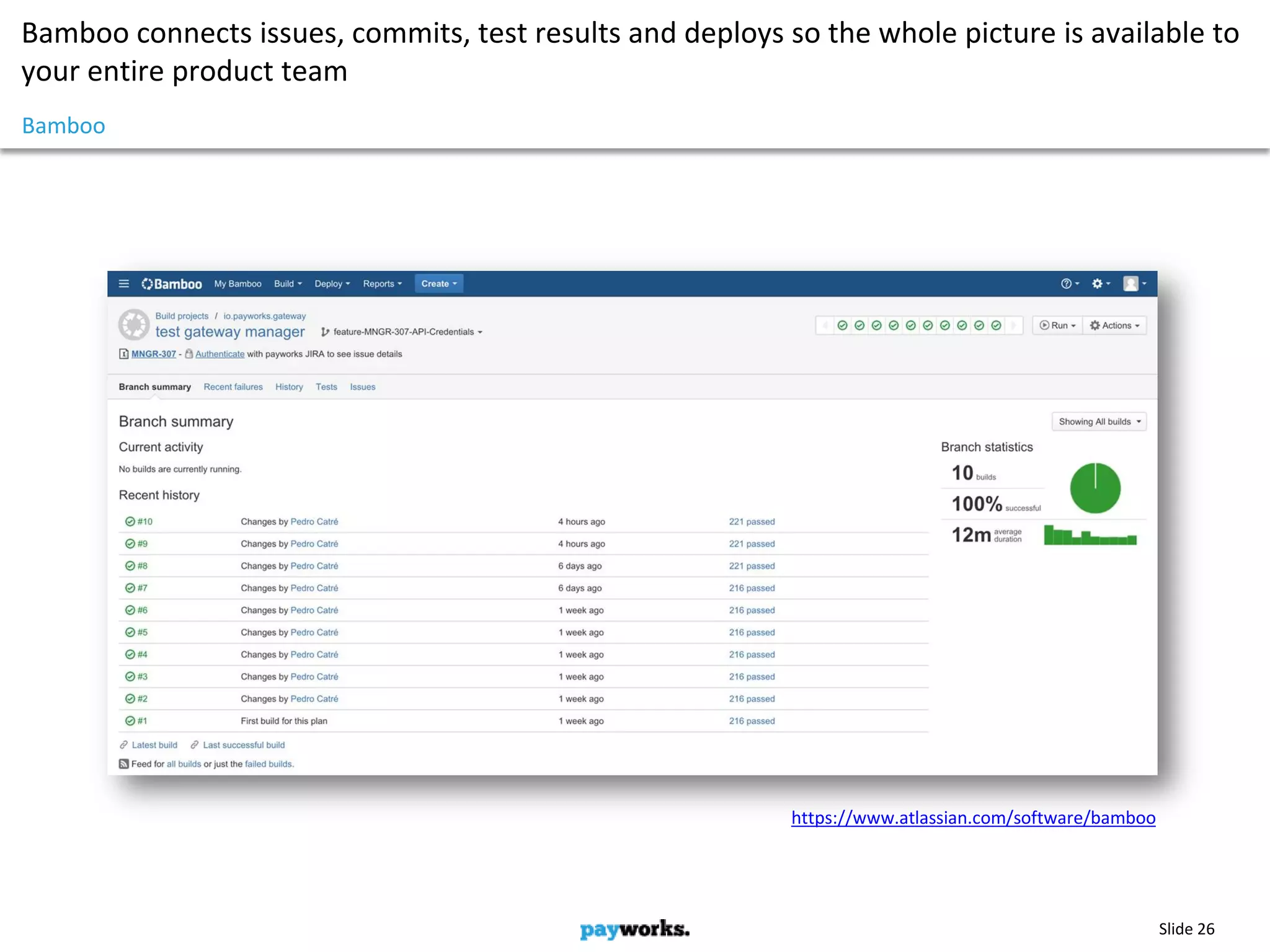
Task: Click the plan status icon beside test gateway manager
Action: 134,325
